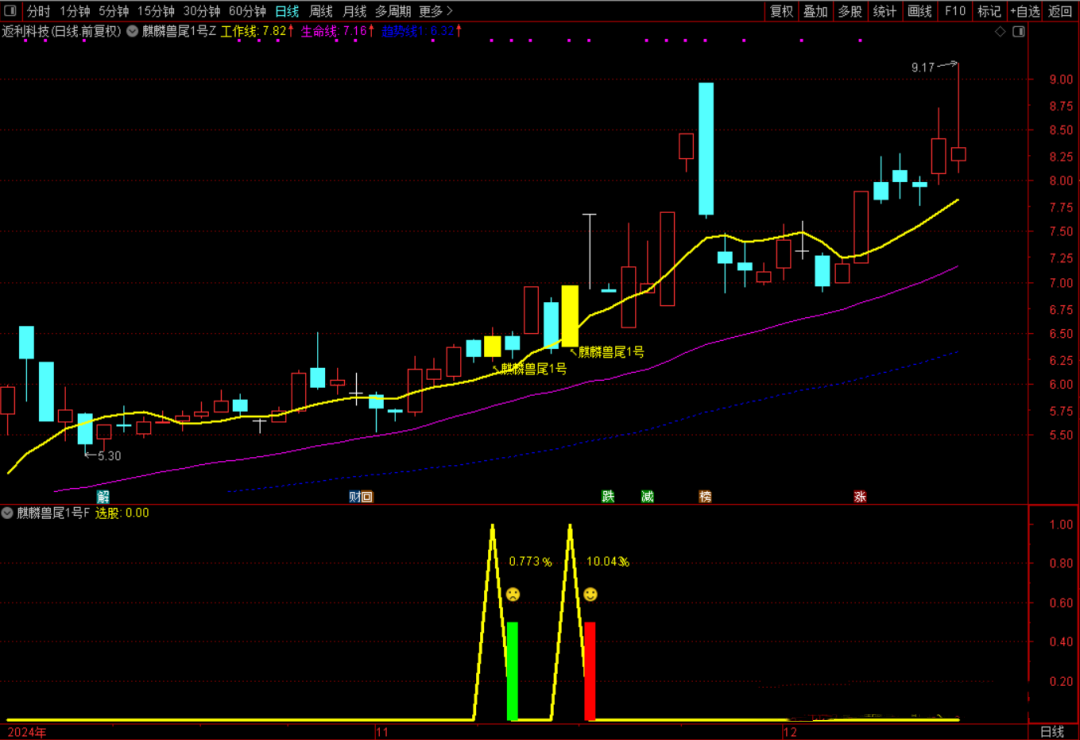This screenshot has width=1080, height=740.
Task: Open the 画线 drawing tools
Action: coord(919,12)
